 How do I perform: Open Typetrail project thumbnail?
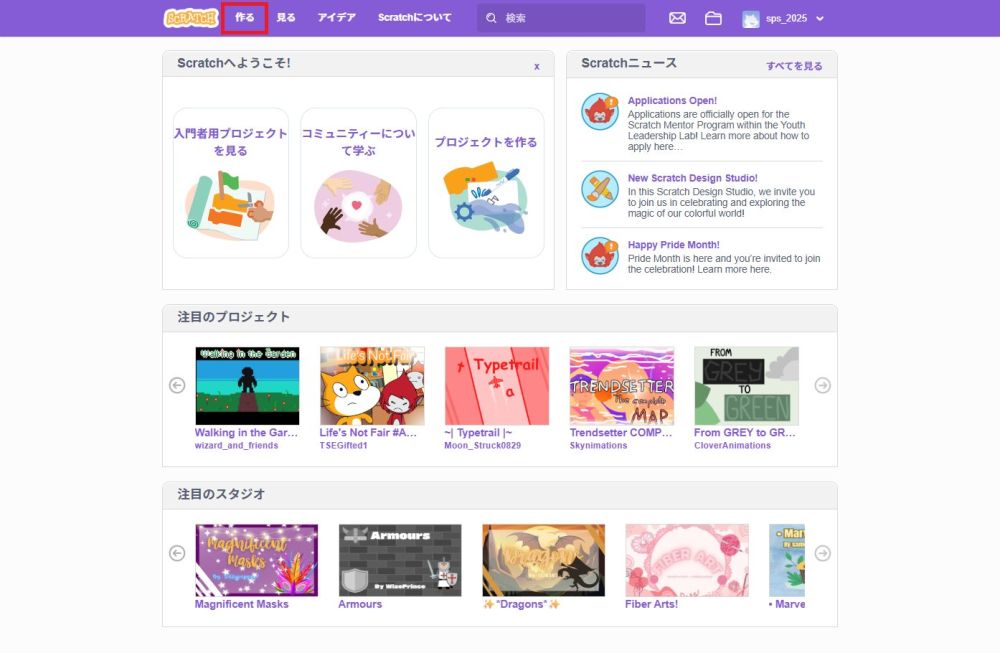tap(497, 386)
